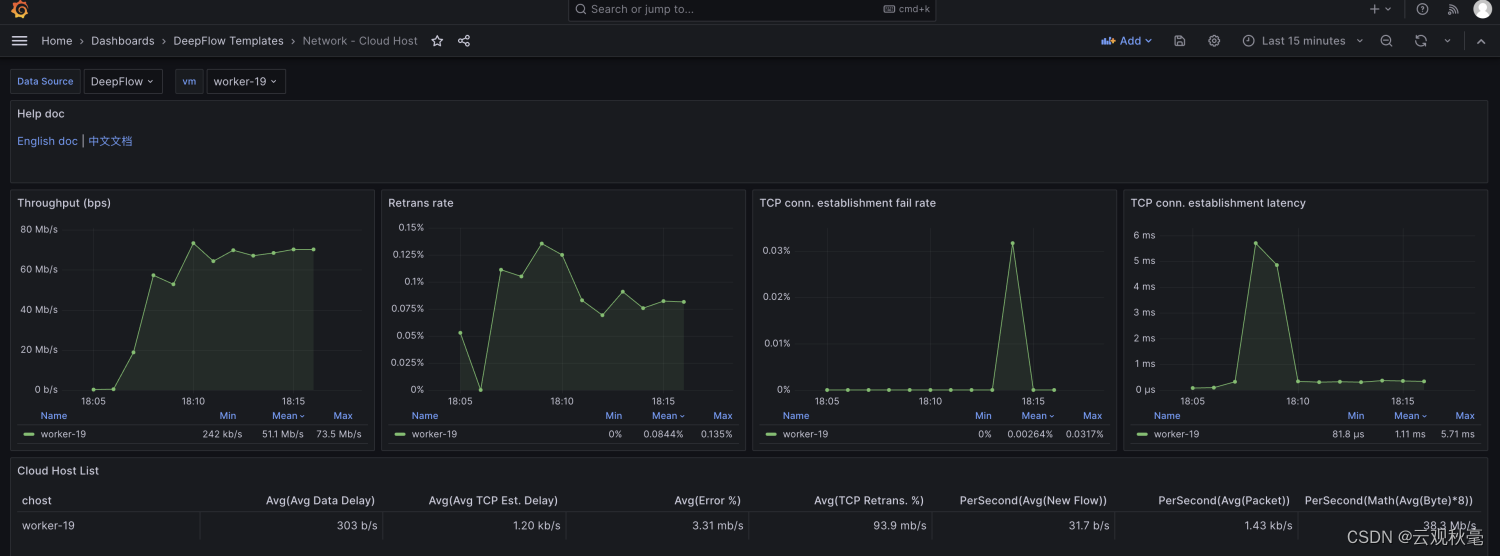The width and height of the screenshot is (1500, 556).
Task: Sort latency legend by Max
Action: coord(1465,416)
